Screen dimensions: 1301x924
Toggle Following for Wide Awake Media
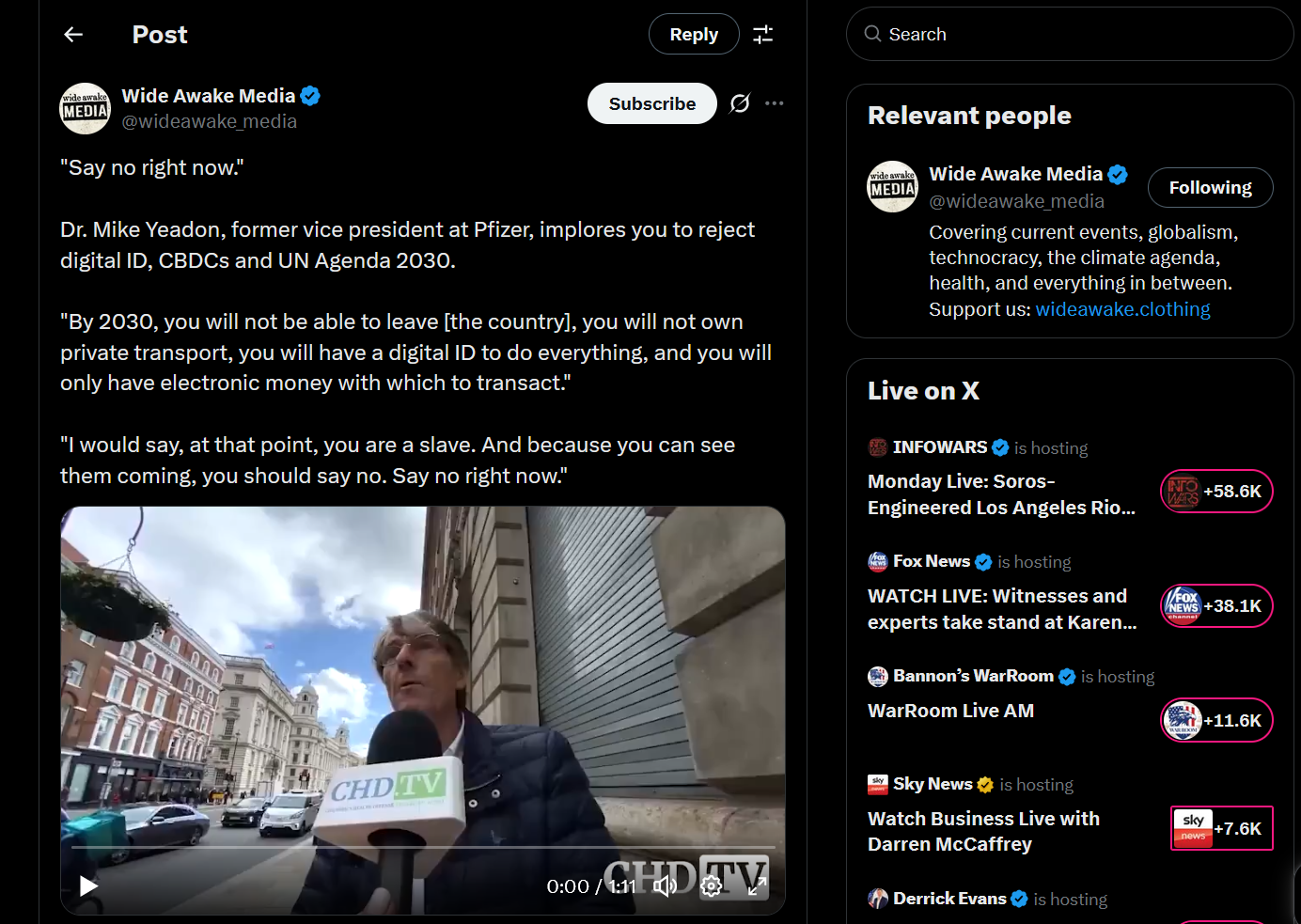pos(1211,187)
